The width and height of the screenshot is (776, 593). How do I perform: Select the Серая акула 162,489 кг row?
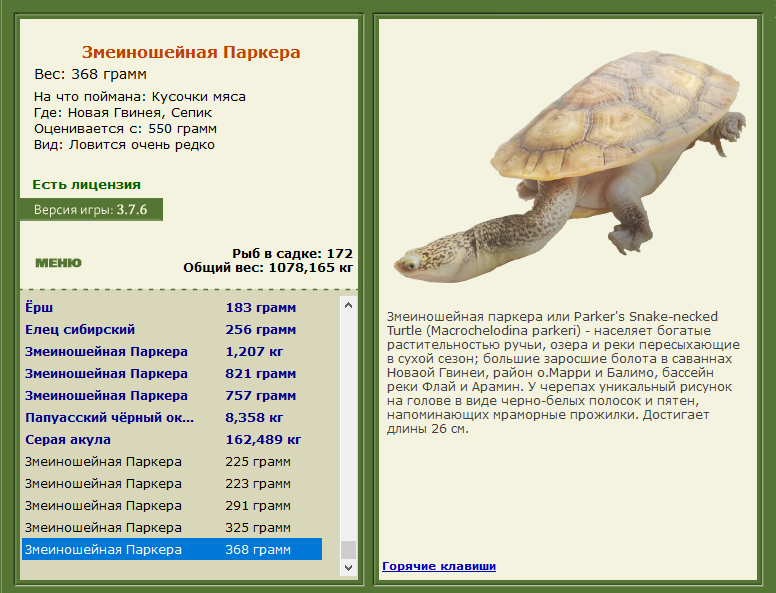[x=172, y=440]
